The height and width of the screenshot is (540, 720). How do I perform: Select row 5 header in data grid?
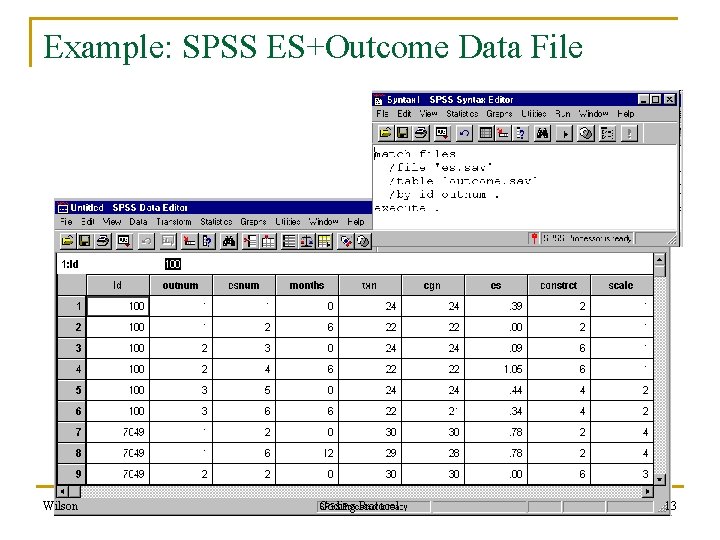click(72, 390)
